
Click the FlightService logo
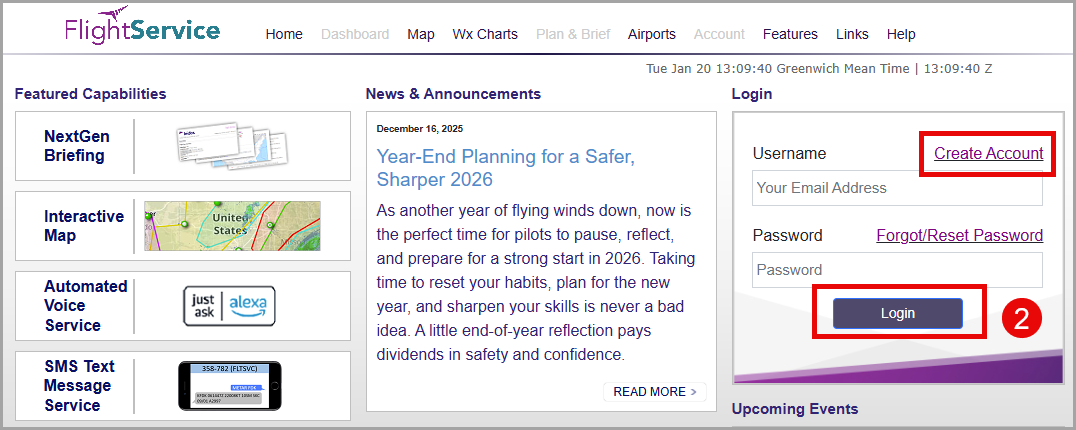142,27
